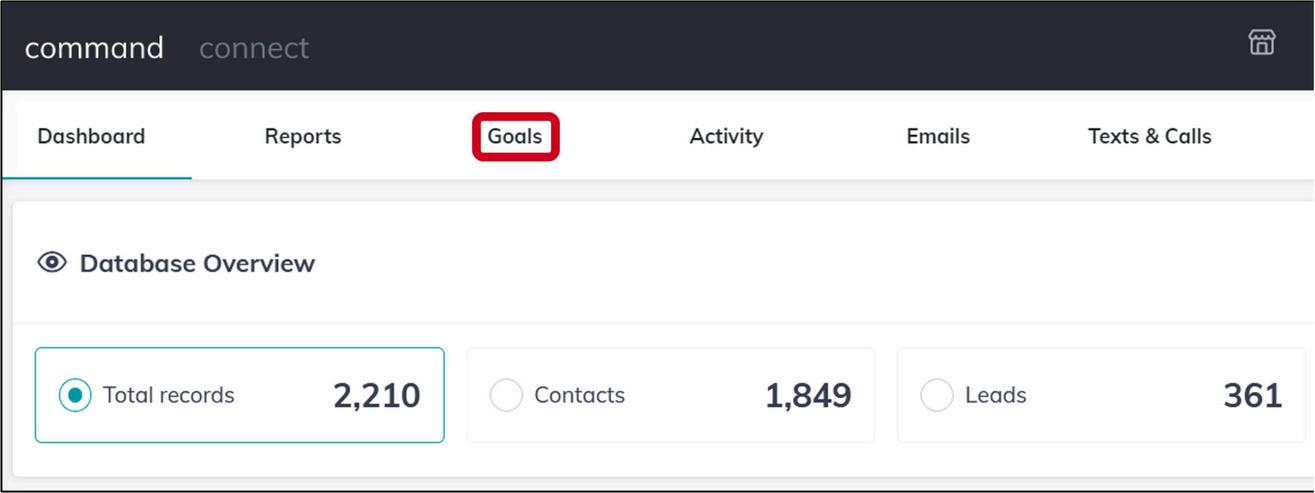The height and width of the screenshot is (493, 1315).
Task: Open the Emails tab
Action: pos(938,136)
